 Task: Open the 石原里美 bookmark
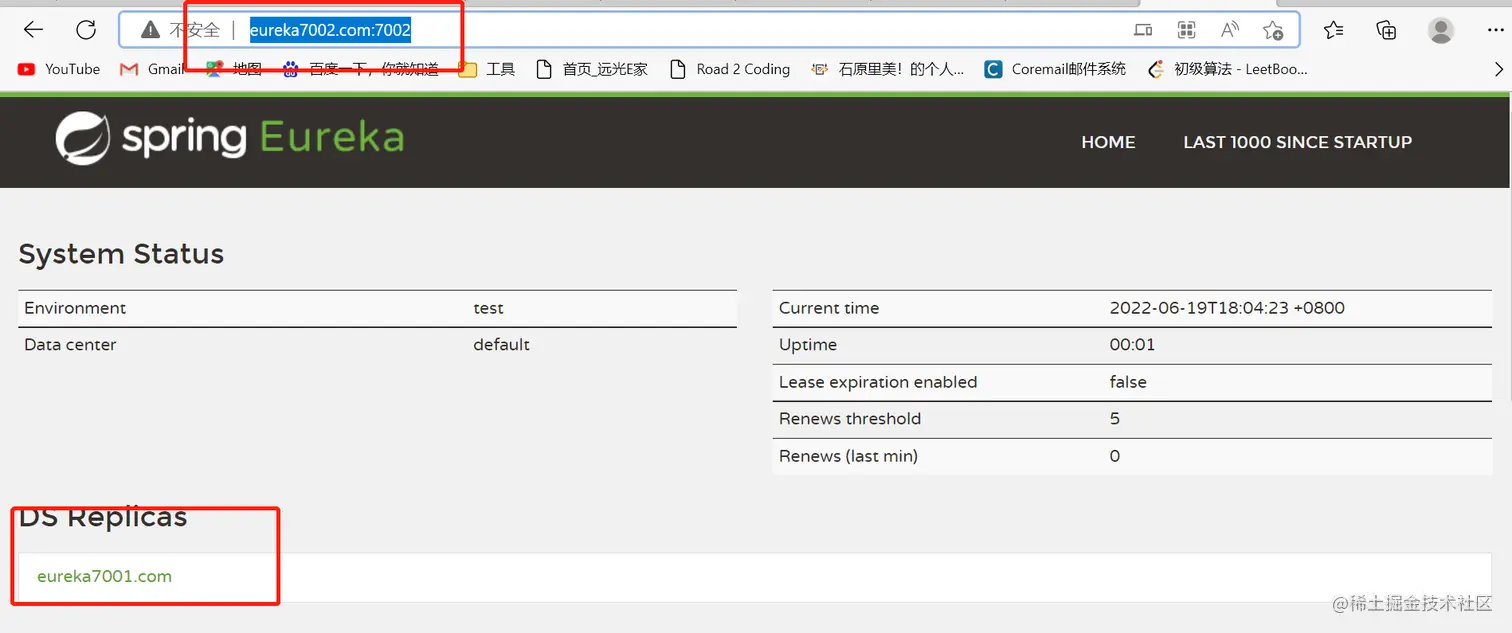coord(888,69)
